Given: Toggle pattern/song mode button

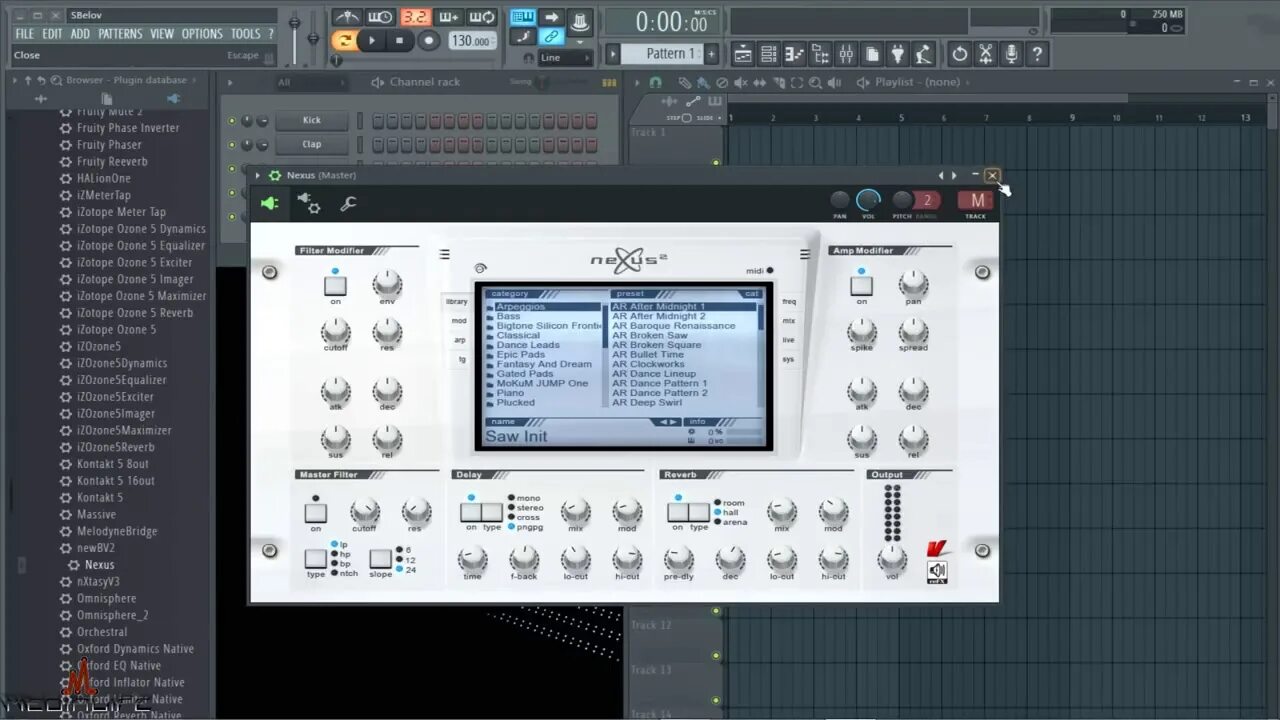Looking at the screenshot, I should coord(344,41).
